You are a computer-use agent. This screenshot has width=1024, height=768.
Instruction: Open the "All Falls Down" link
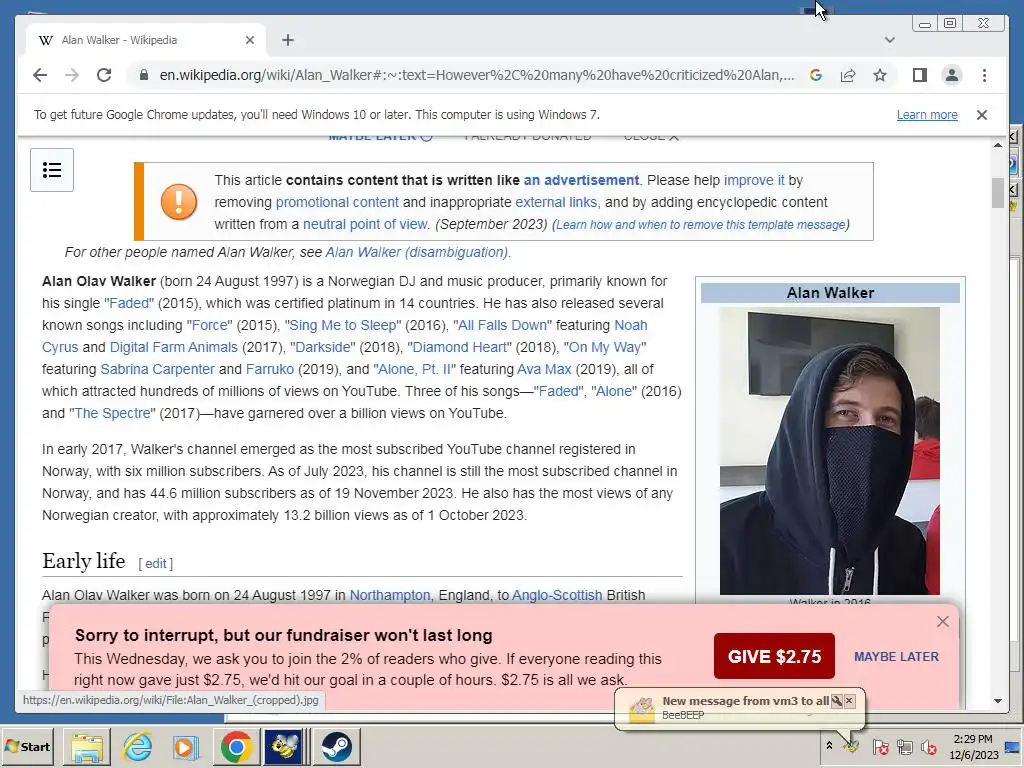click(x=502, y=325)
